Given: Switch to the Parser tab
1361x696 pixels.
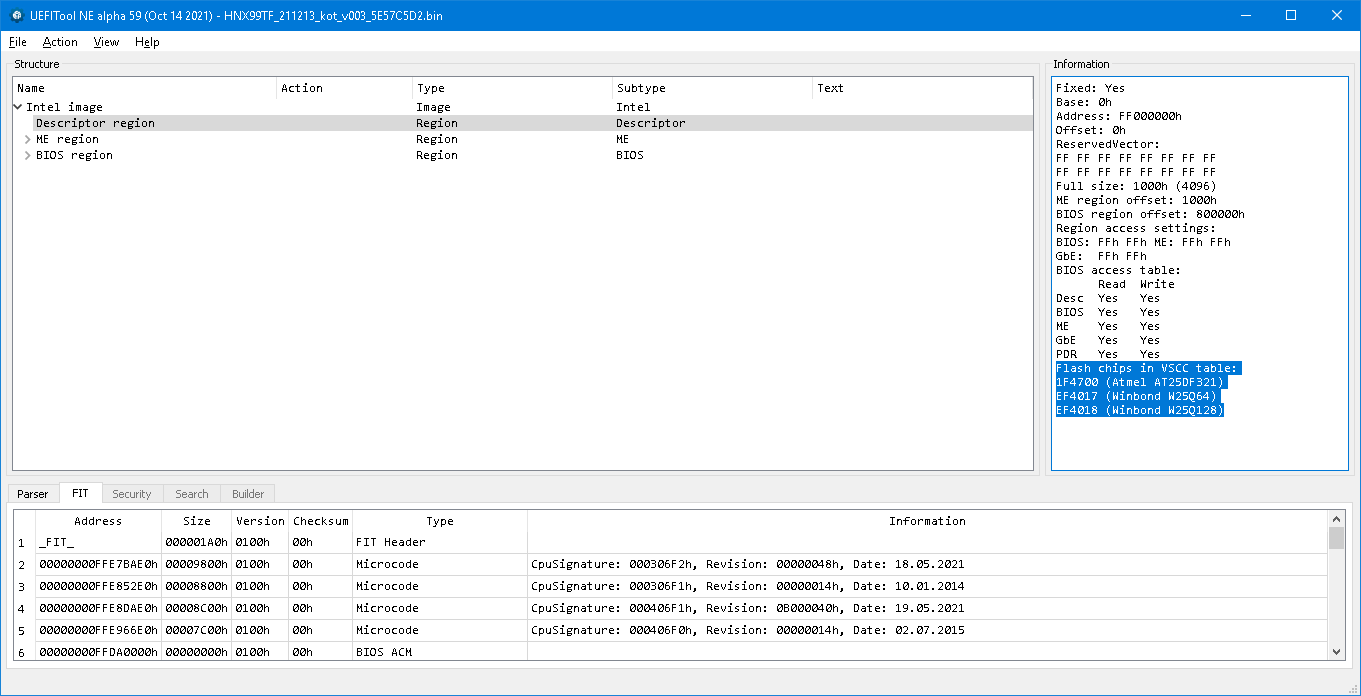Looking at the screenshot, I should coord(33,494).
